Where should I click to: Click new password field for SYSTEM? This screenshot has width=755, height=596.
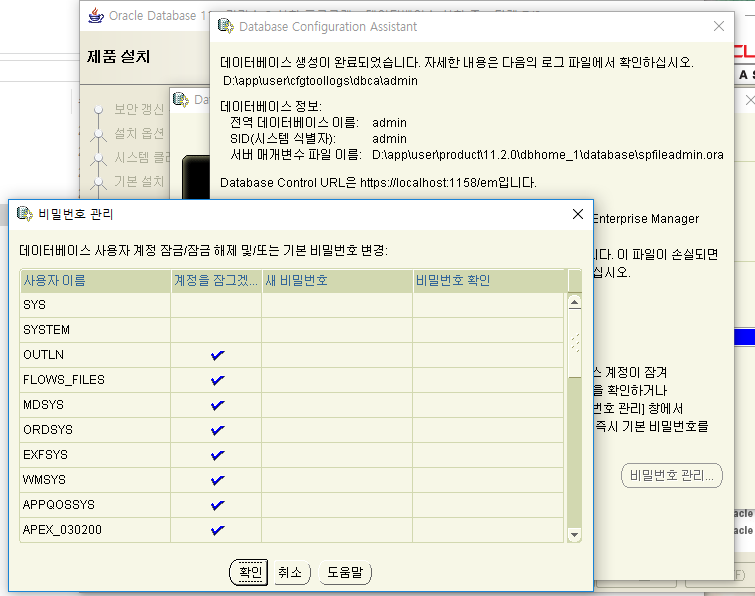tap(337, 330)
